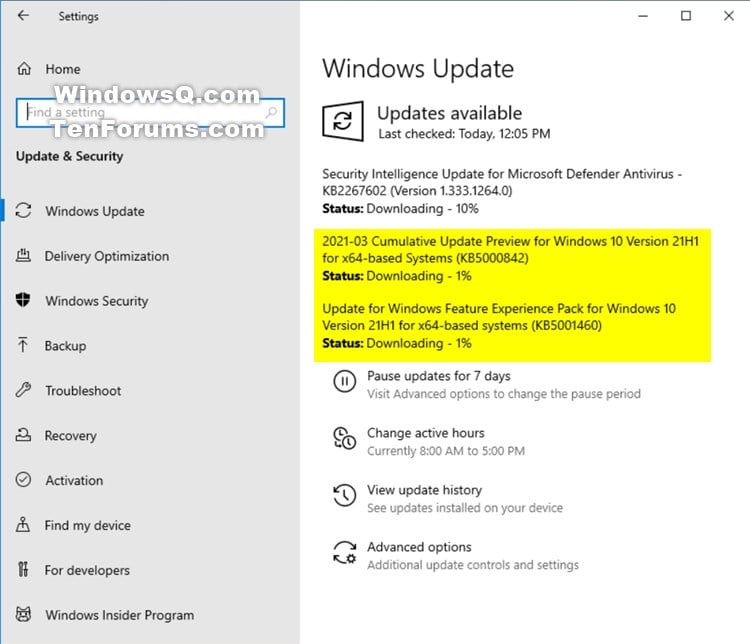Image resolution: width=750 pixels, height=644 pixels.
Task: Open Delivery Optimization settings page
Action: coord(107,256)
